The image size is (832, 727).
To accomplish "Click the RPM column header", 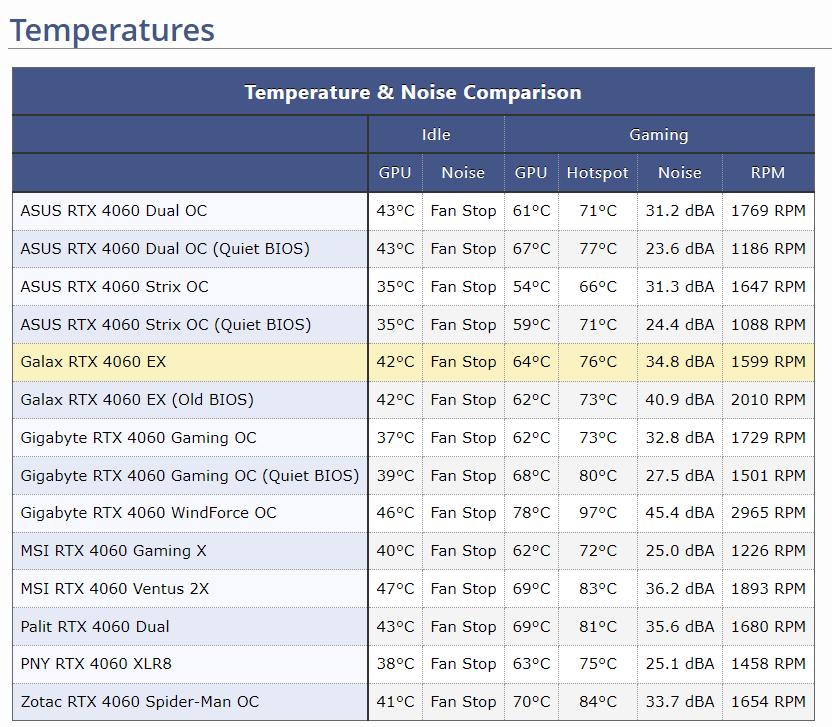I will coord(768,173).
